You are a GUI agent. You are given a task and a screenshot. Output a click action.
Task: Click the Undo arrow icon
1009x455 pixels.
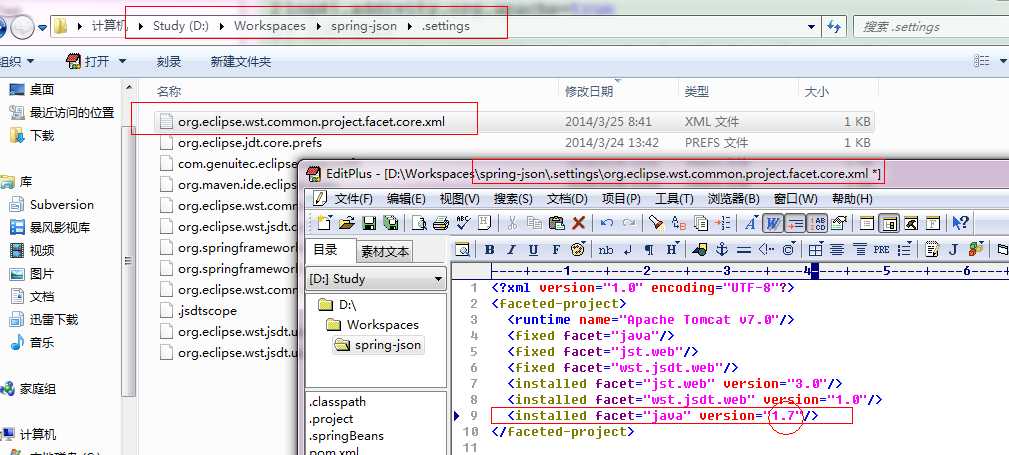(x=607, y=223)
